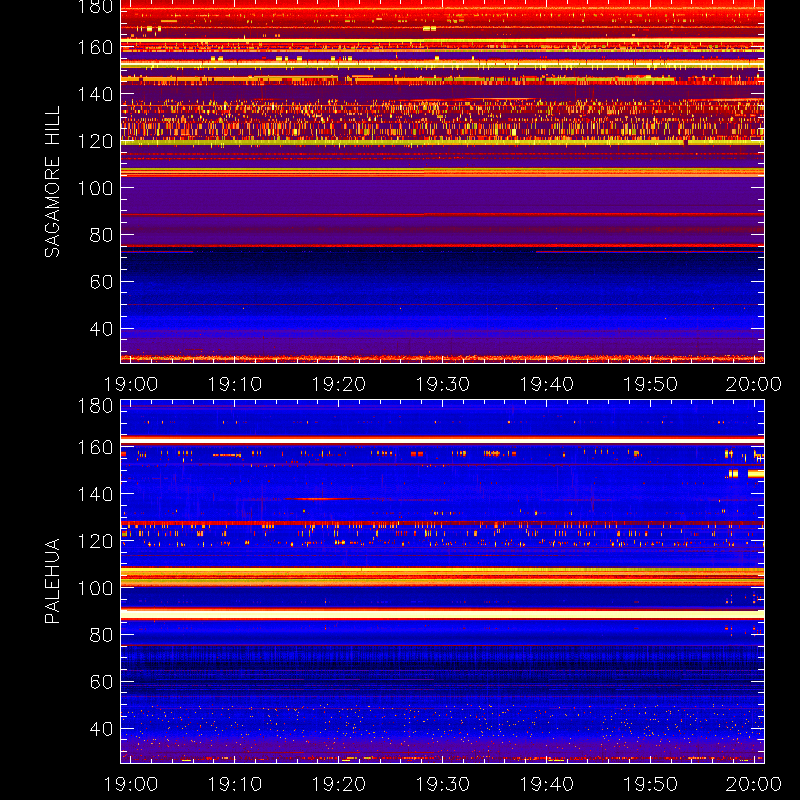Pick the 19:30 time label under Sagamore Hill plot

point(442,384)
